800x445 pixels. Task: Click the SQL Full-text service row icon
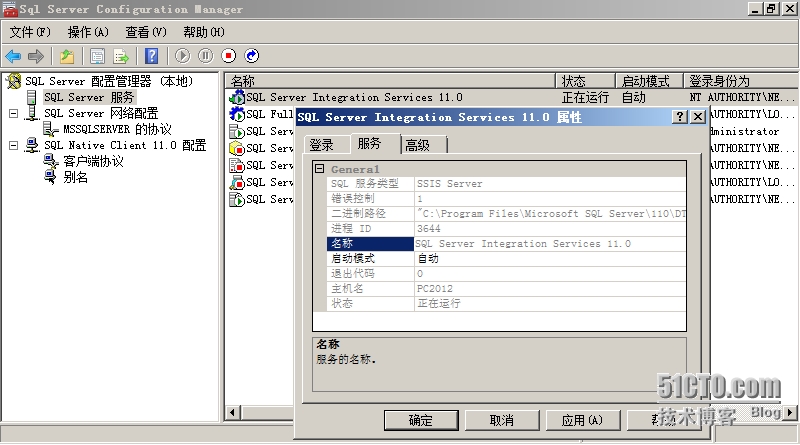coord(237,114)
